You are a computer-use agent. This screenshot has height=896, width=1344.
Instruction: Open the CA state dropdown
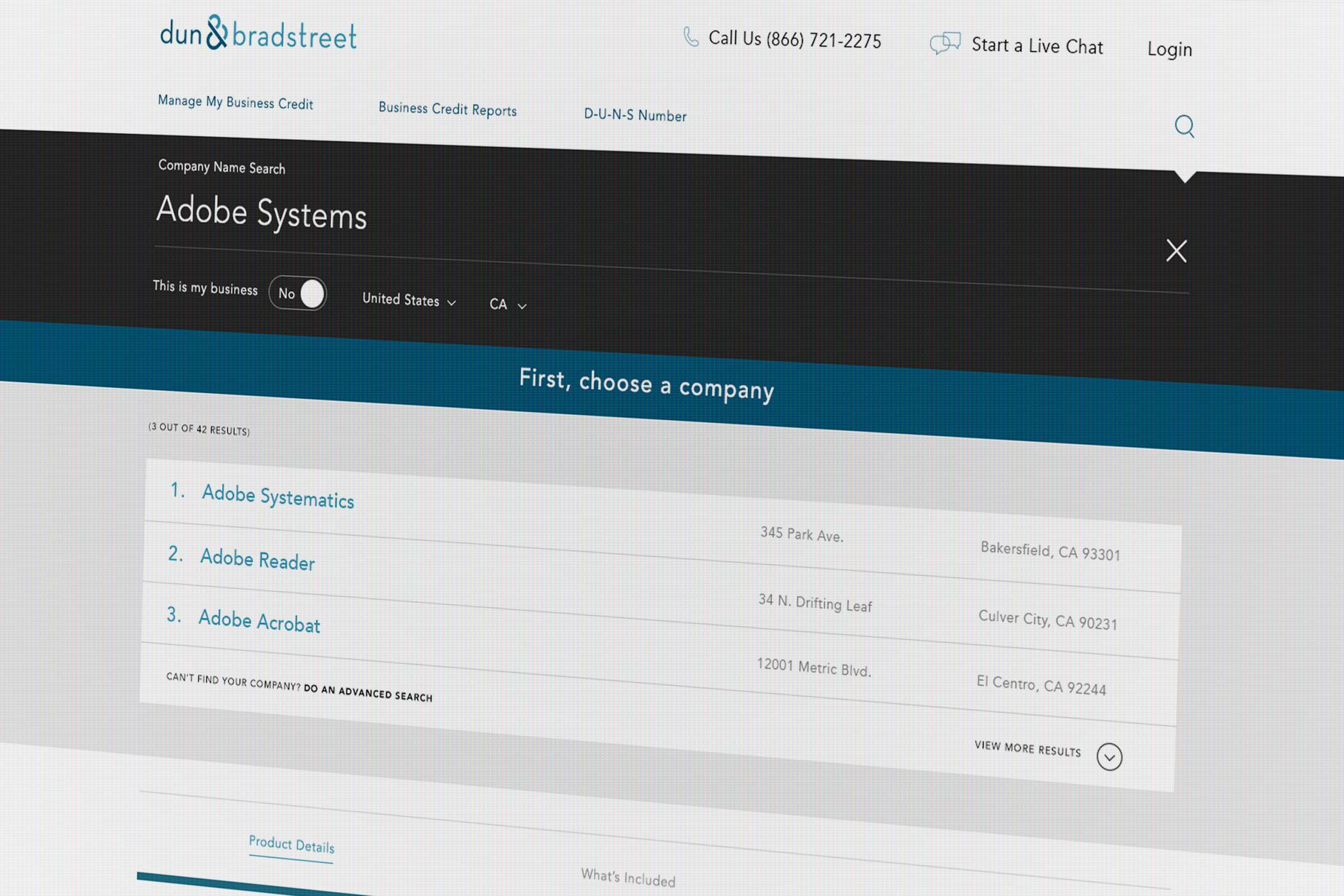point(507,305)
